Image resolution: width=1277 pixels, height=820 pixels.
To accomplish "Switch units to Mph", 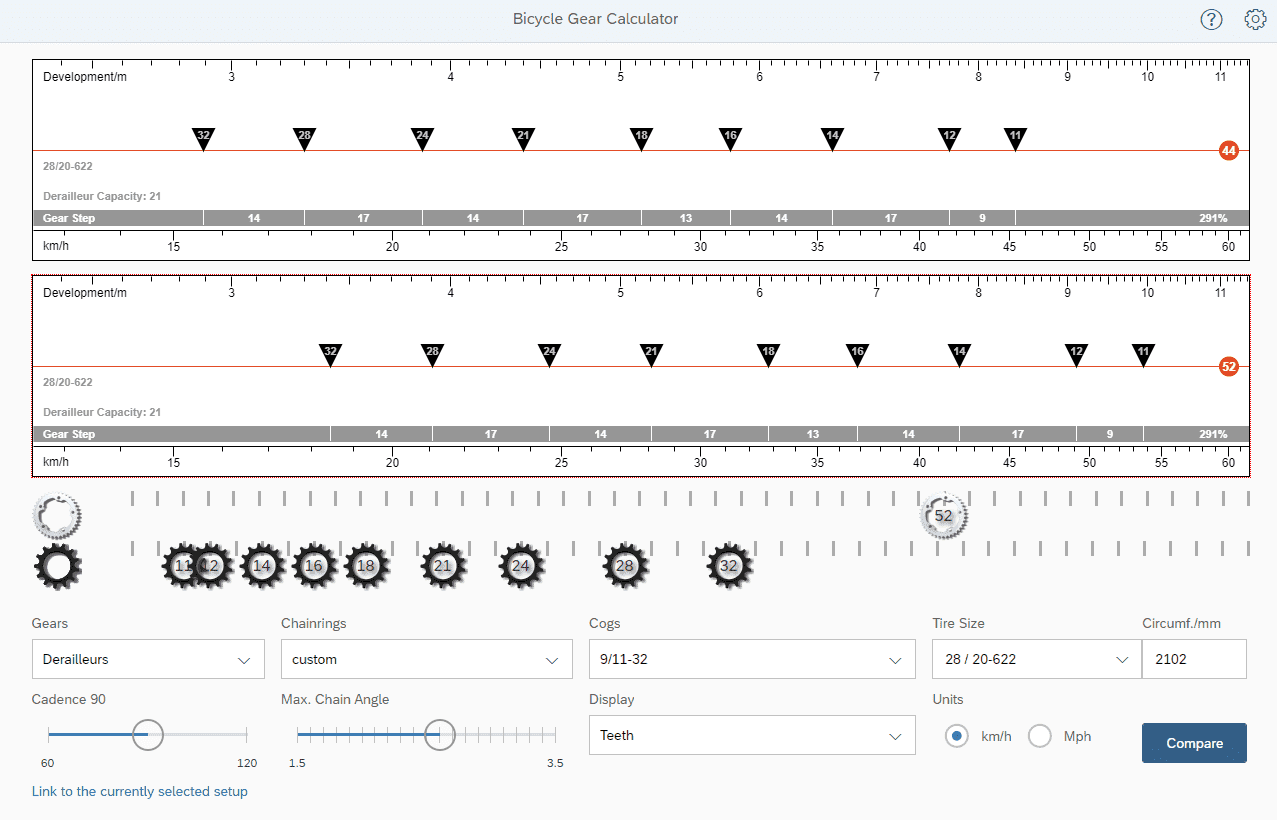I will (1040, 736).
